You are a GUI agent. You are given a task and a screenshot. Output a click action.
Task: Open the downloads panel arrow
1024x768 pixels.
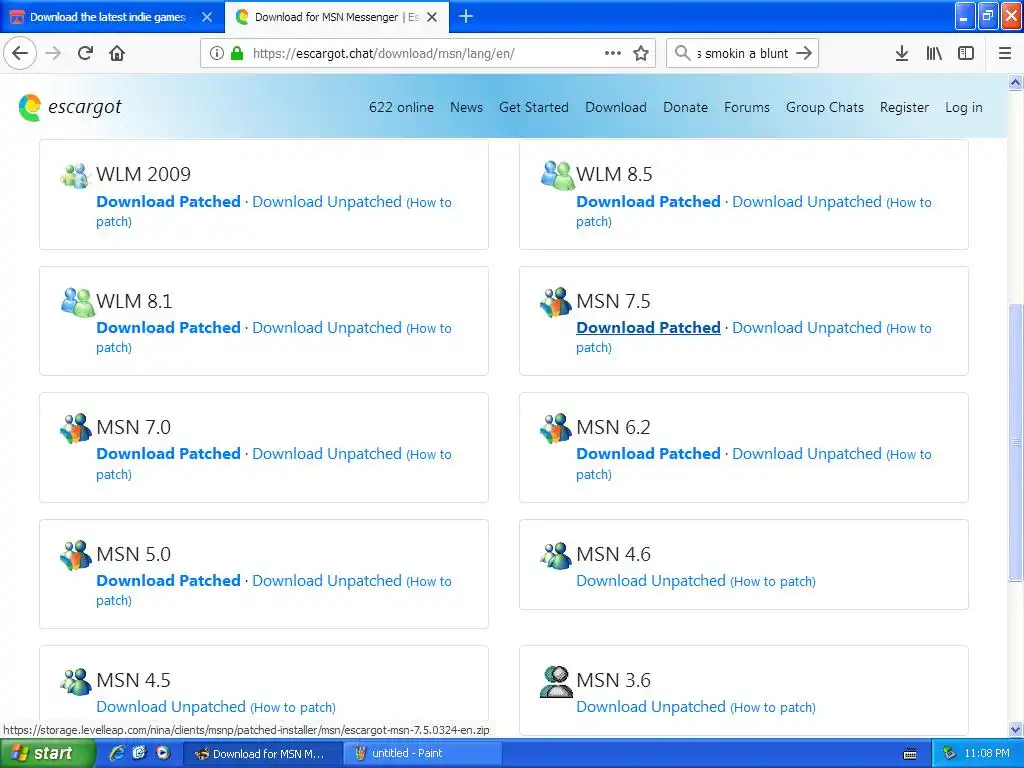click(902, 54)
